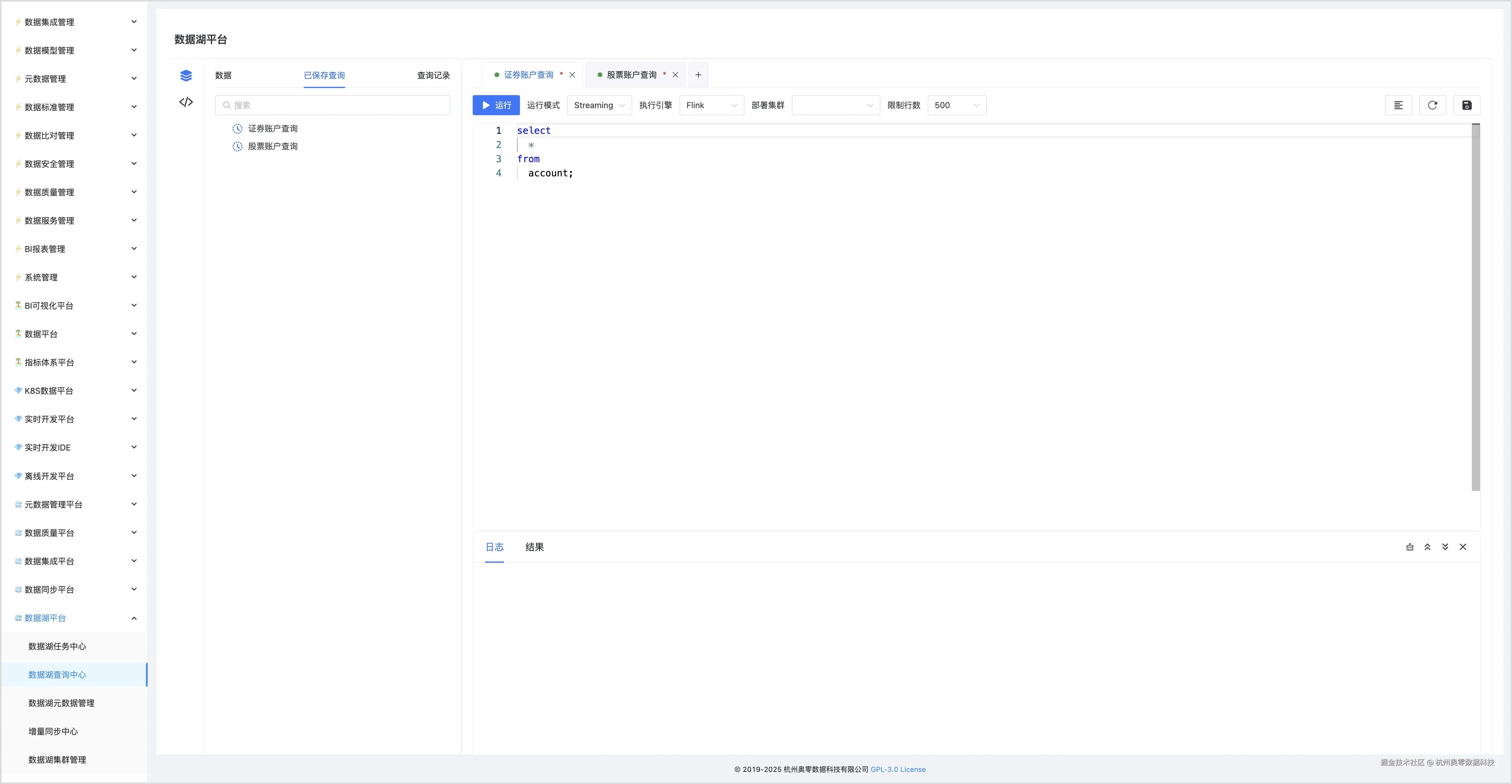Switch to the 查询记录 tab
This screenshot has height=784, width=1512.
point(433,75)
